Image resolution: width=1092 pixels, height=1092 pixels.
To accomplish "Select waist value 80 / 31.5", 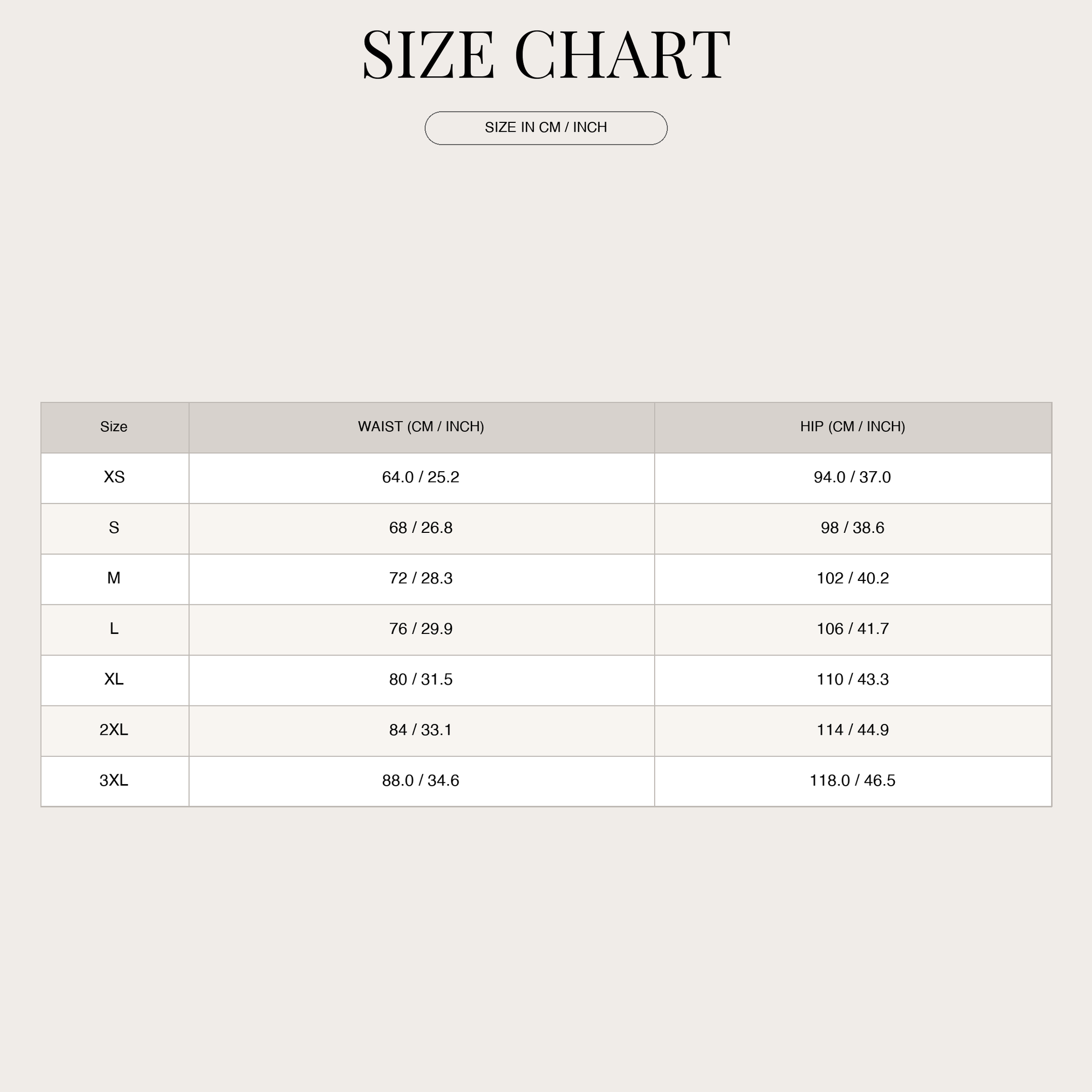I will 420,679.
